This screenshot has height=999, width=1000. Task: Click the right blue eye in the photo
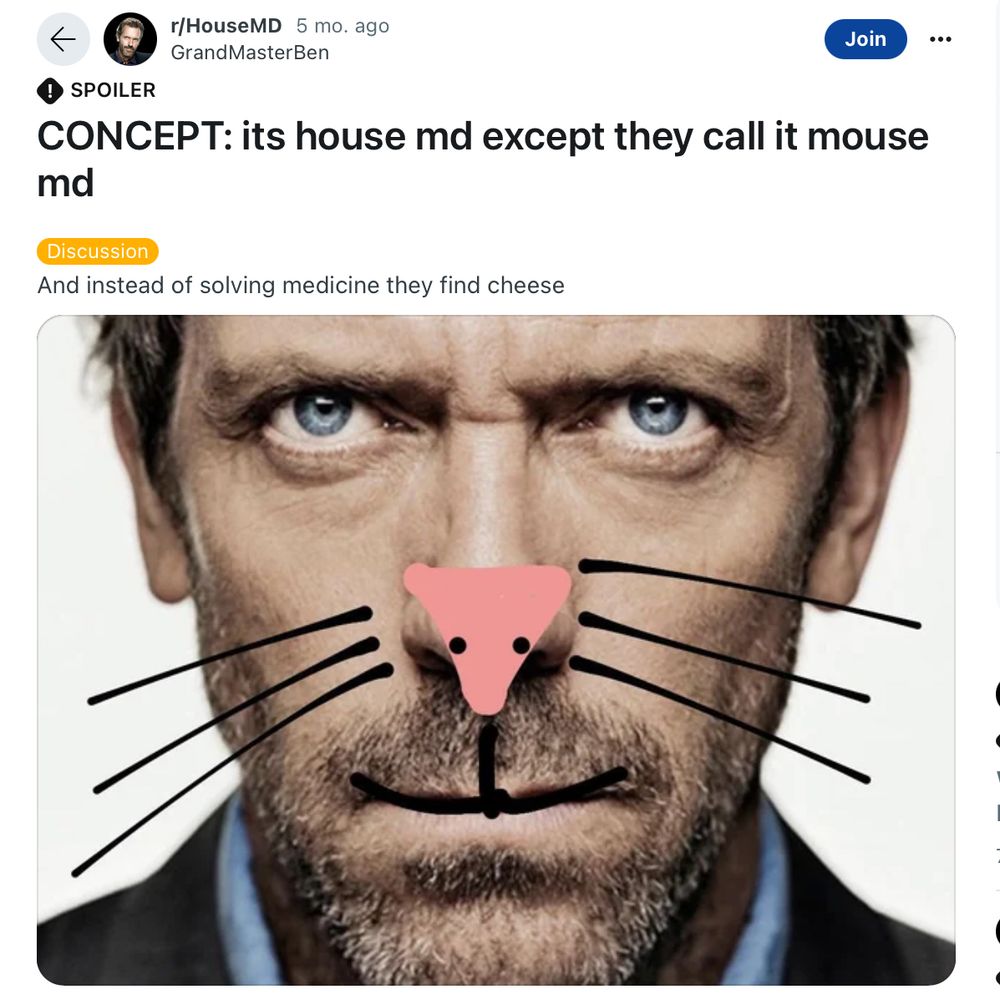tap(657, 412)
